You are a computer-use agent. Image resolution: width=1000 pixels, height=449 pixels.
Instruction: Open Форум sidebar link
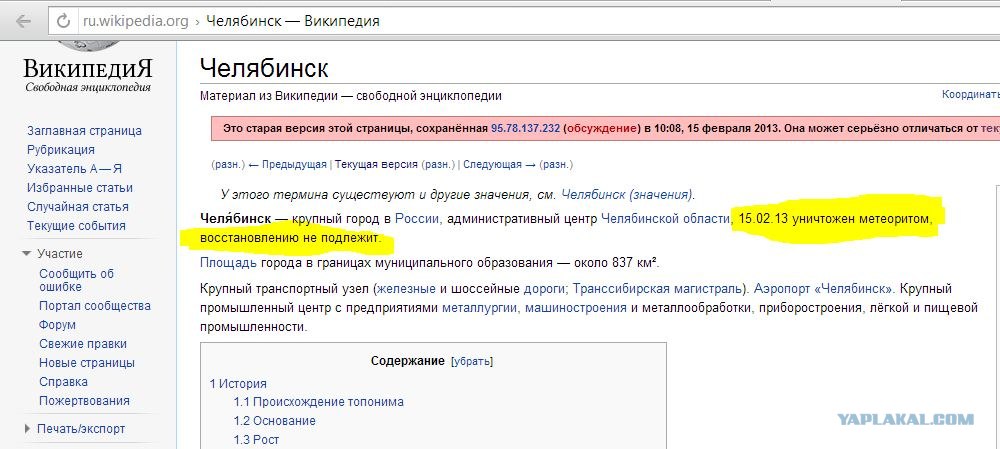[57, 325]
